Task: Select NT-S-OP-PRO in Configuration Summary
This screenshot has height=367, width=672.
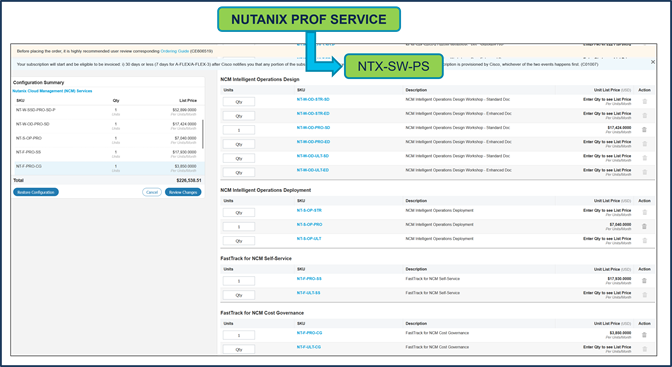Action: (107, 140)
